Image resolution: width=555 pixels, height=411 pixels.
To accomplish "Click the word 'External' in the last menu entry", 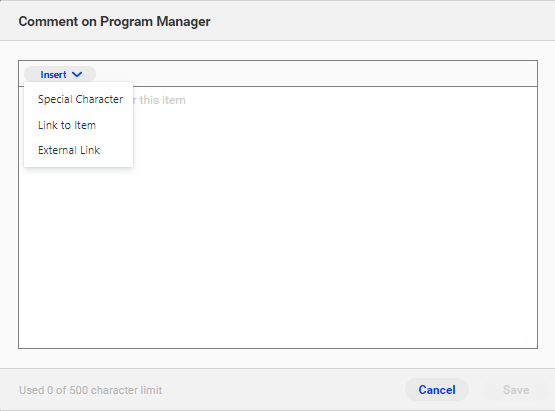I will [x=57, y=150].
